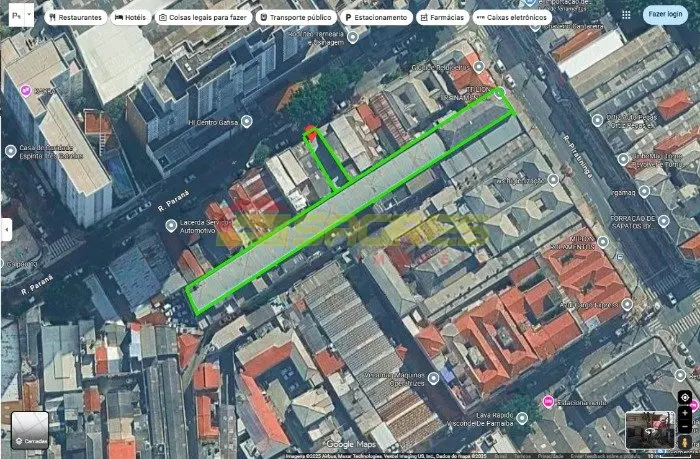Expand the collapsed side panel arrow

[6, 229]
